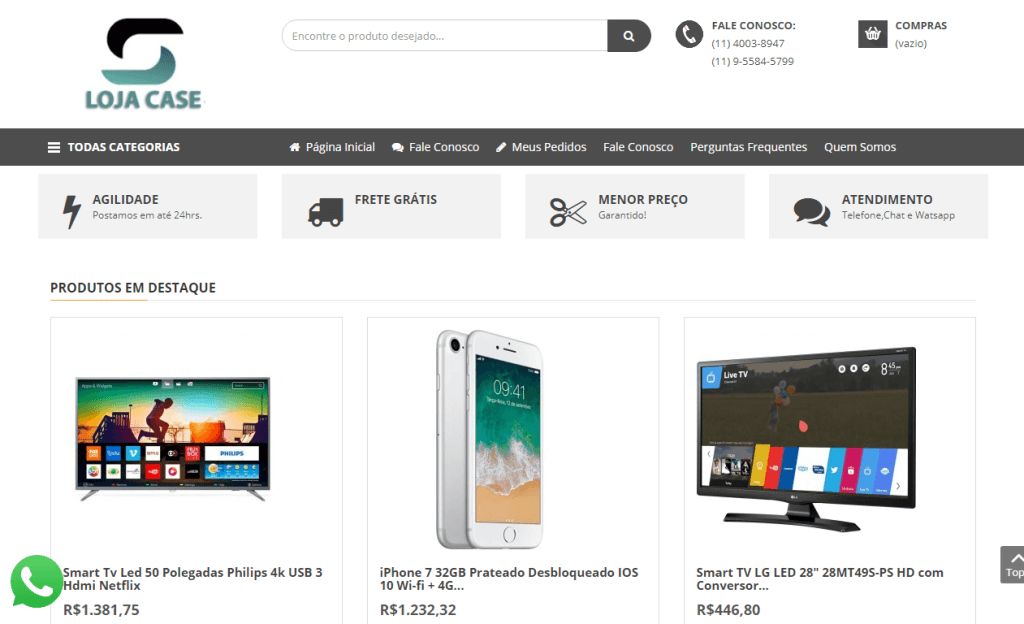Open Quem Somos page
This screenshot has height=624, width=1024.
coord(859,148)
